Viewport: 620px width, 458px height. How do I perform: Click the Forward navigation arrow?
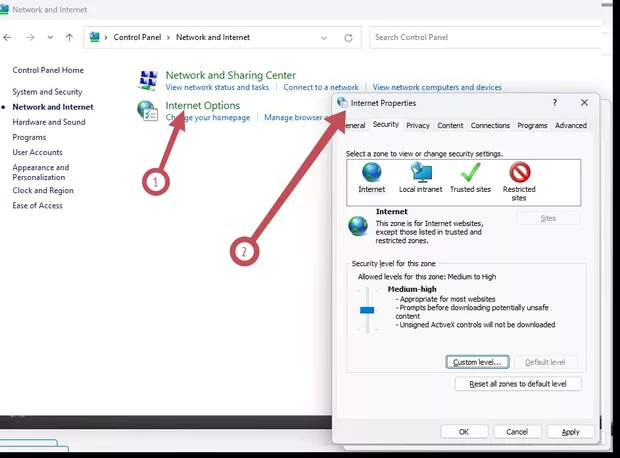[30, 38]
